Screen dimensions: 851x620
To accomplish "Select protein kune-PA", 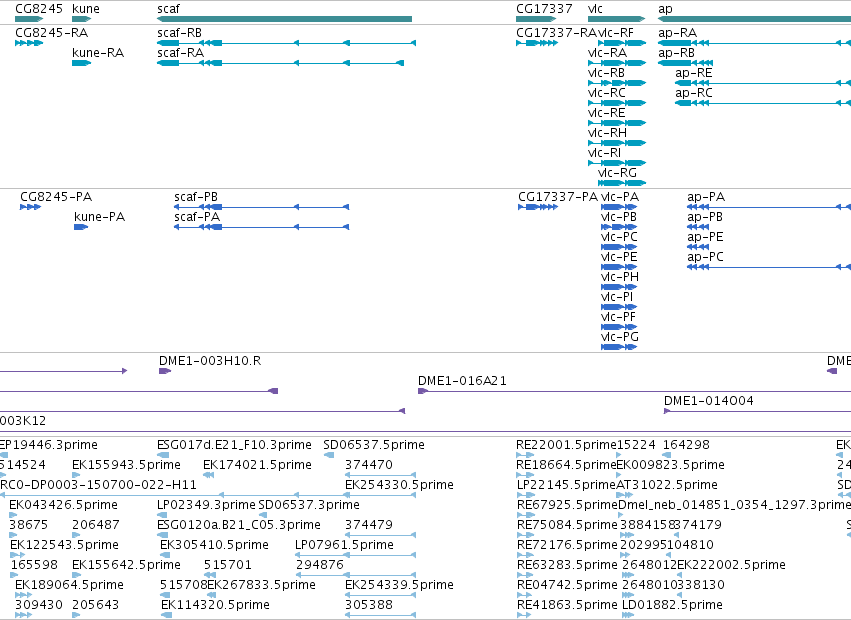I will (81, 227).
